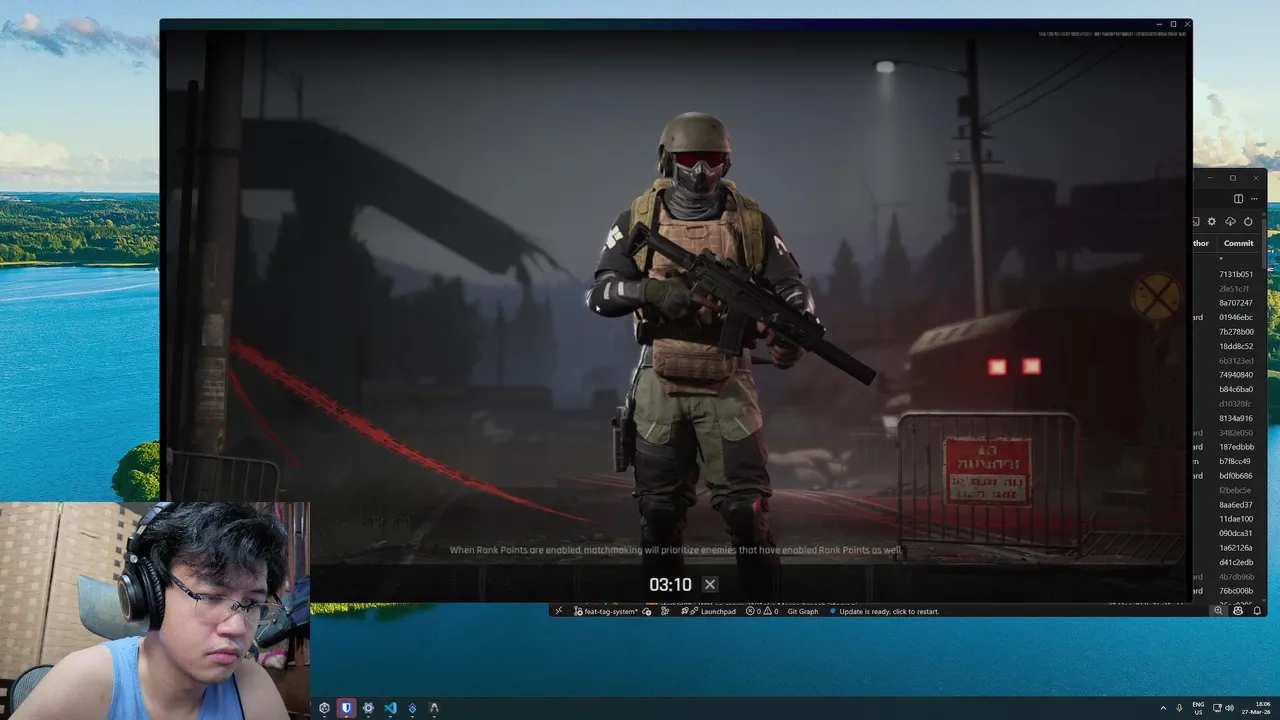1280x720 pixels.
Task: Expand the system tray hidden icons chevron
Action: (1163, 708)
